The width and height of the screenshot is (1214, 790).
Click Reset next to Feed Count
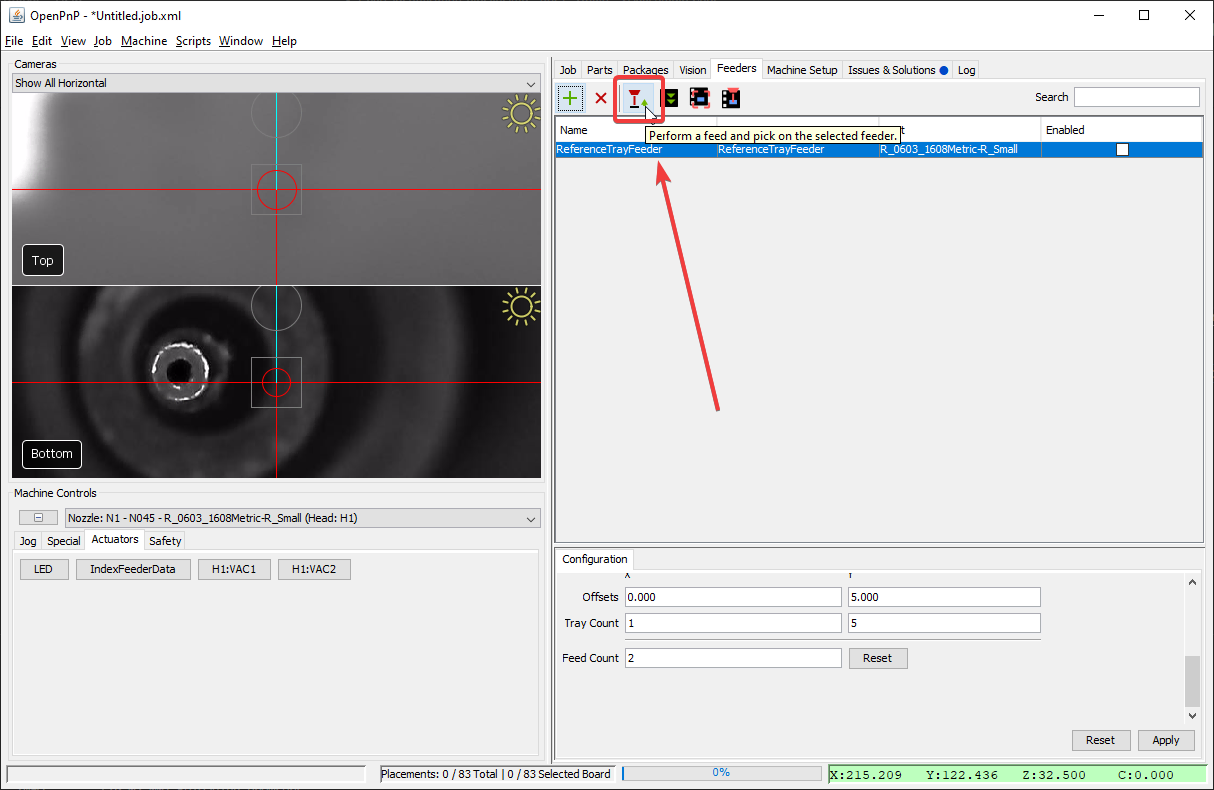click(x=877, y=658)
